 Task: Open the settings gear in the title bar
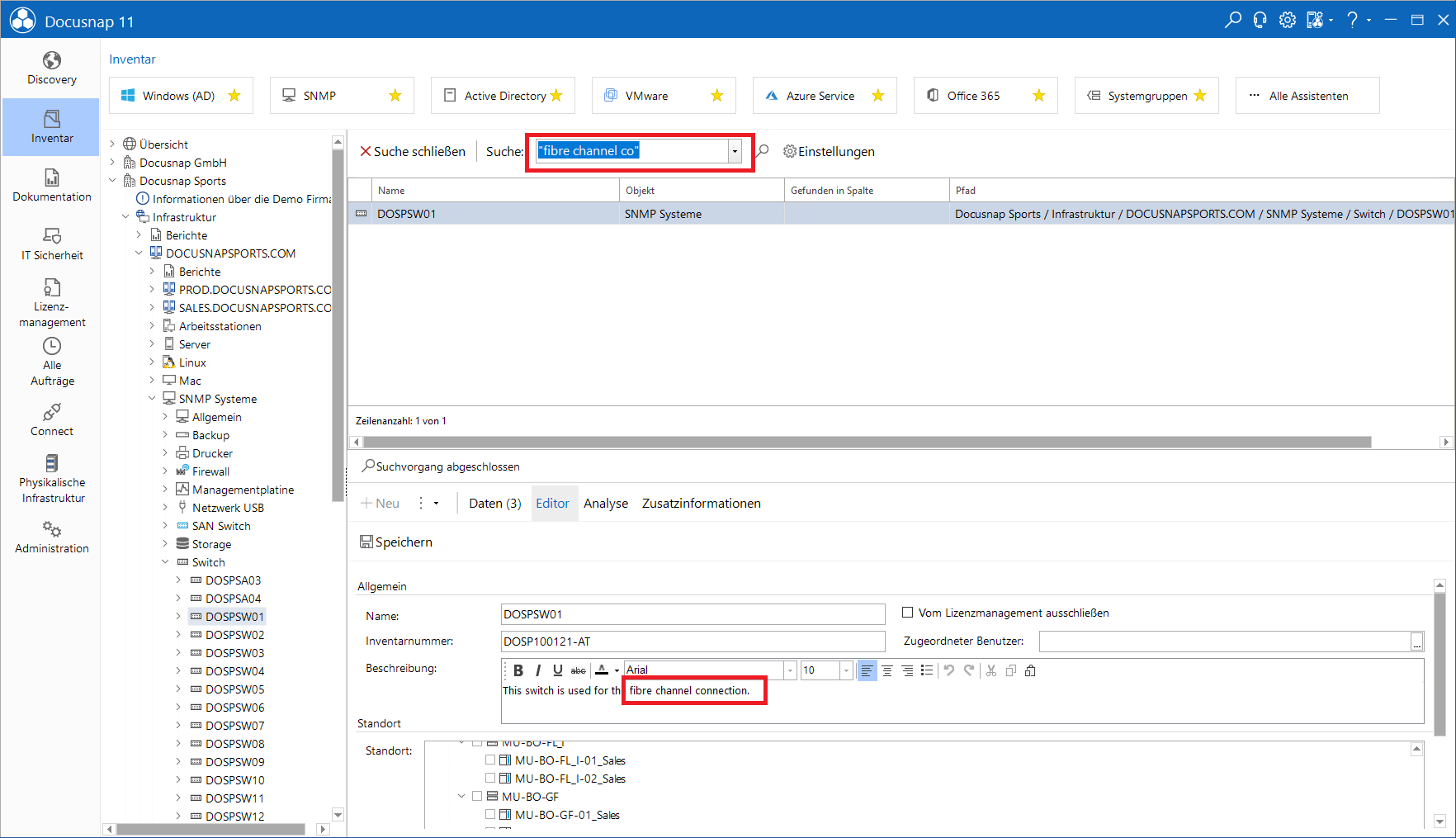[x=1288, y=20]
